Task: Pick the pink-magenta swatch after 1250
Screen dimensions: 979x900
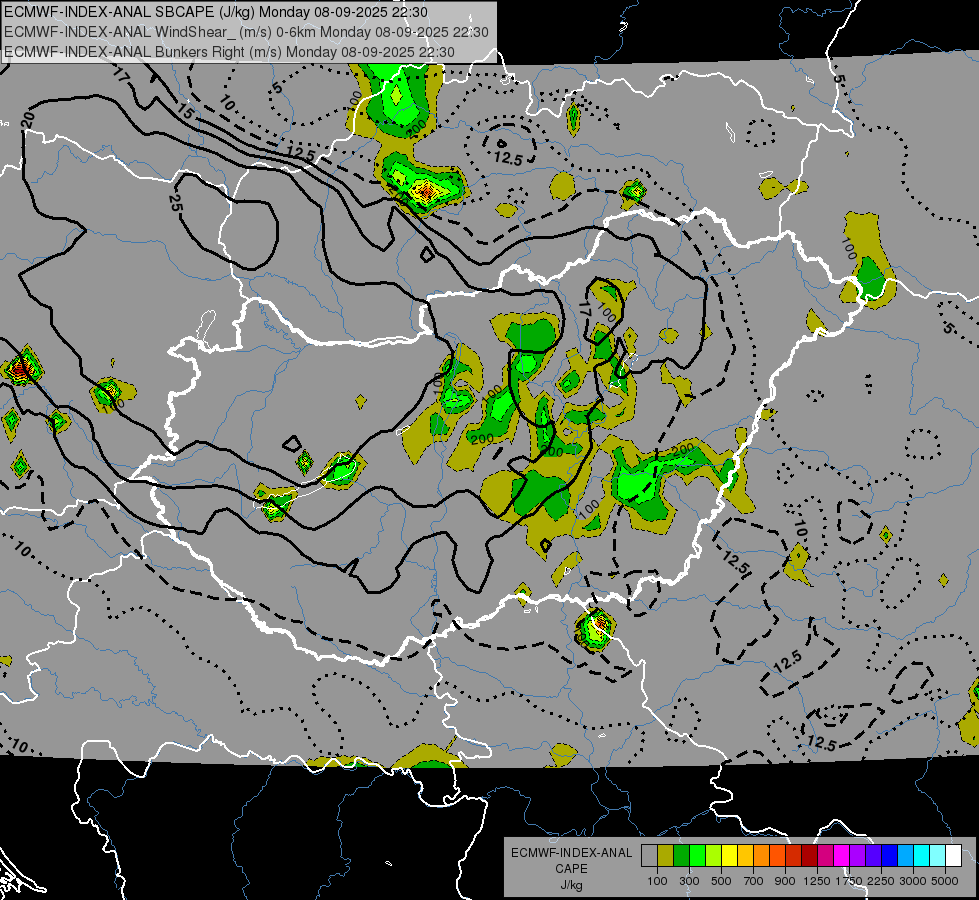Action: (x=825, y=855)
